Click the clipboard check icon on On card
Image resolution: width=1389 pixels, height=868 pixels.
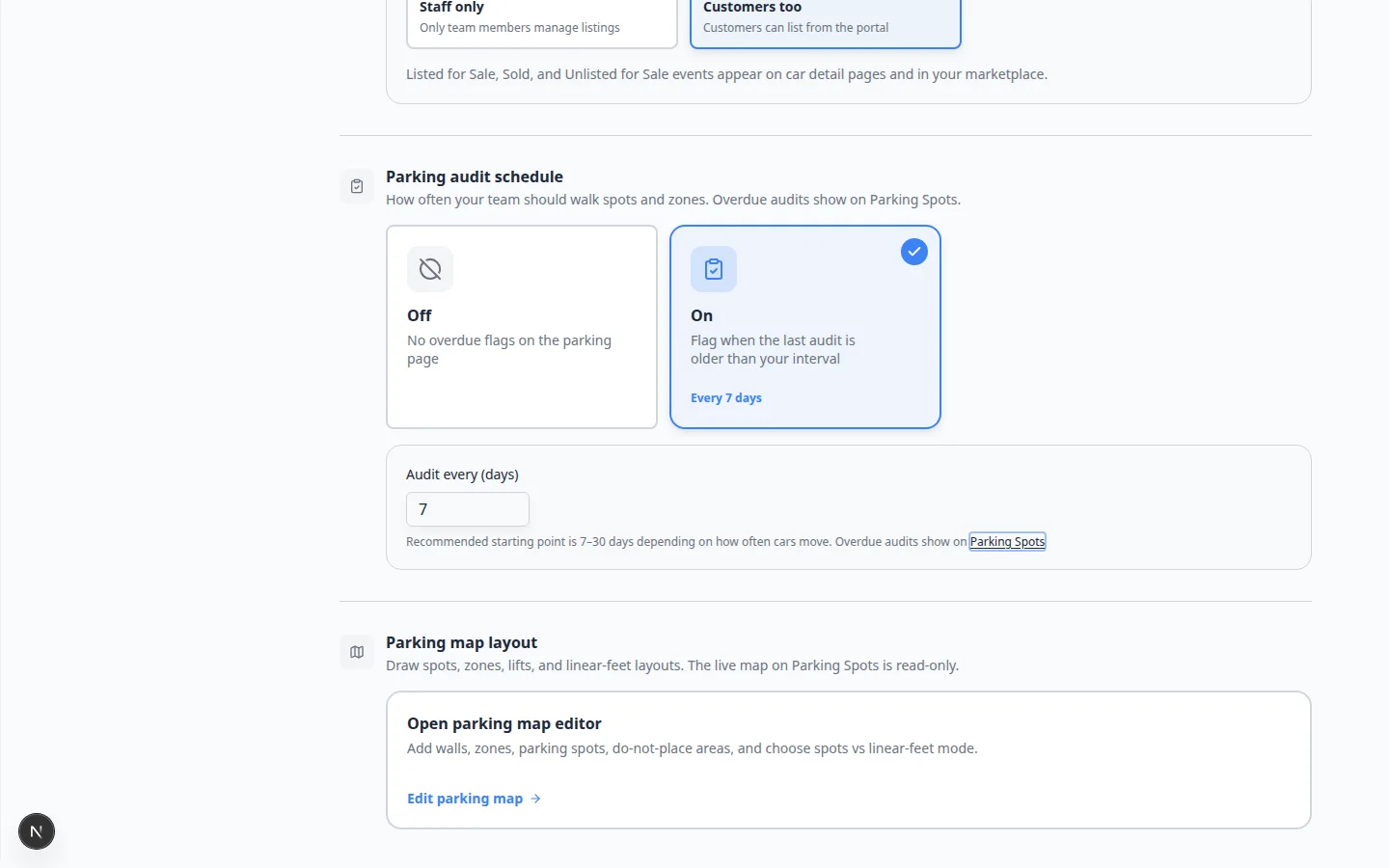click(714, 269)
